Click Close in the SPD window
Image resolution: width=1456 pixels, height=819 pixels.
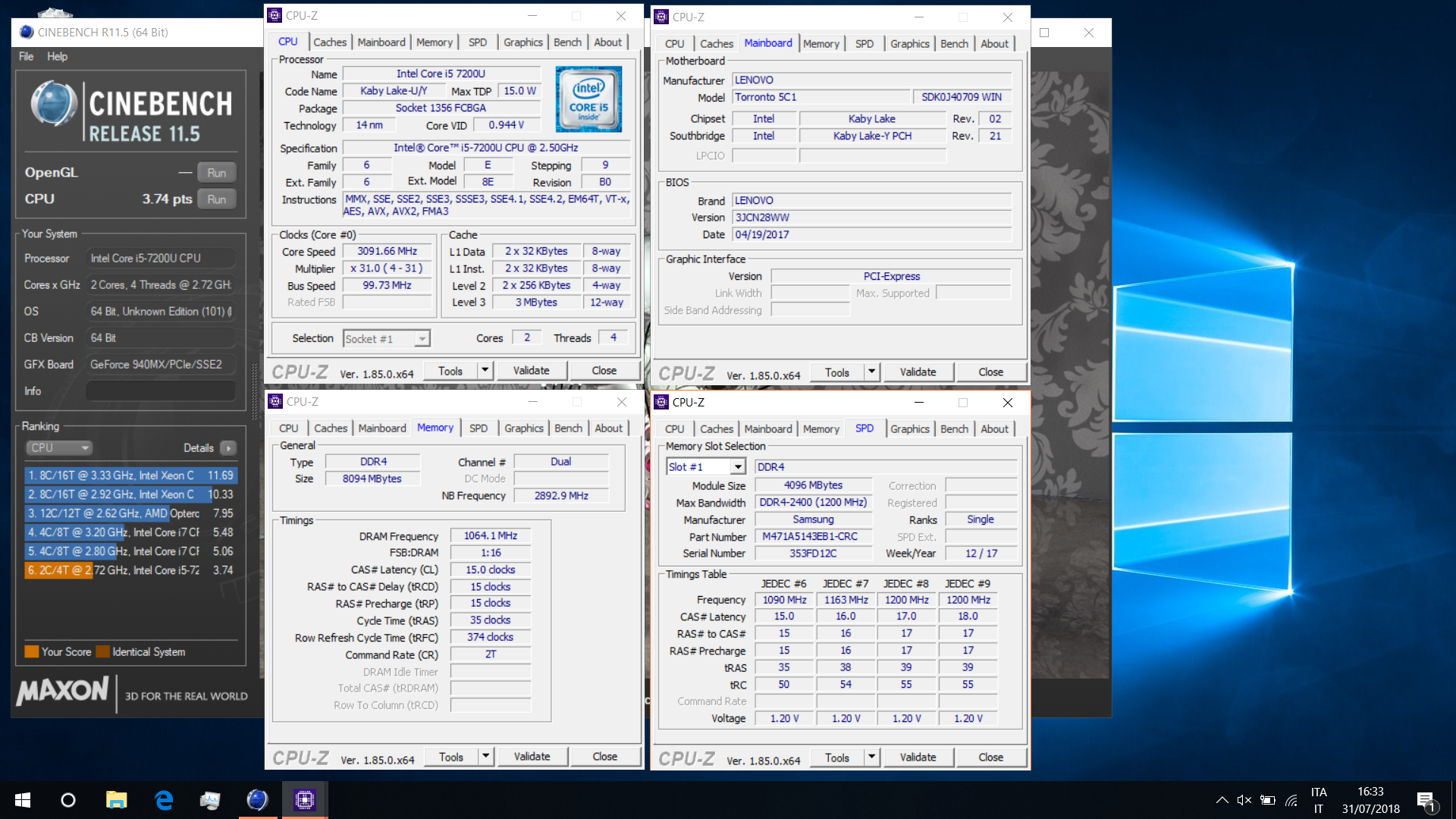(x=990, y=758)
